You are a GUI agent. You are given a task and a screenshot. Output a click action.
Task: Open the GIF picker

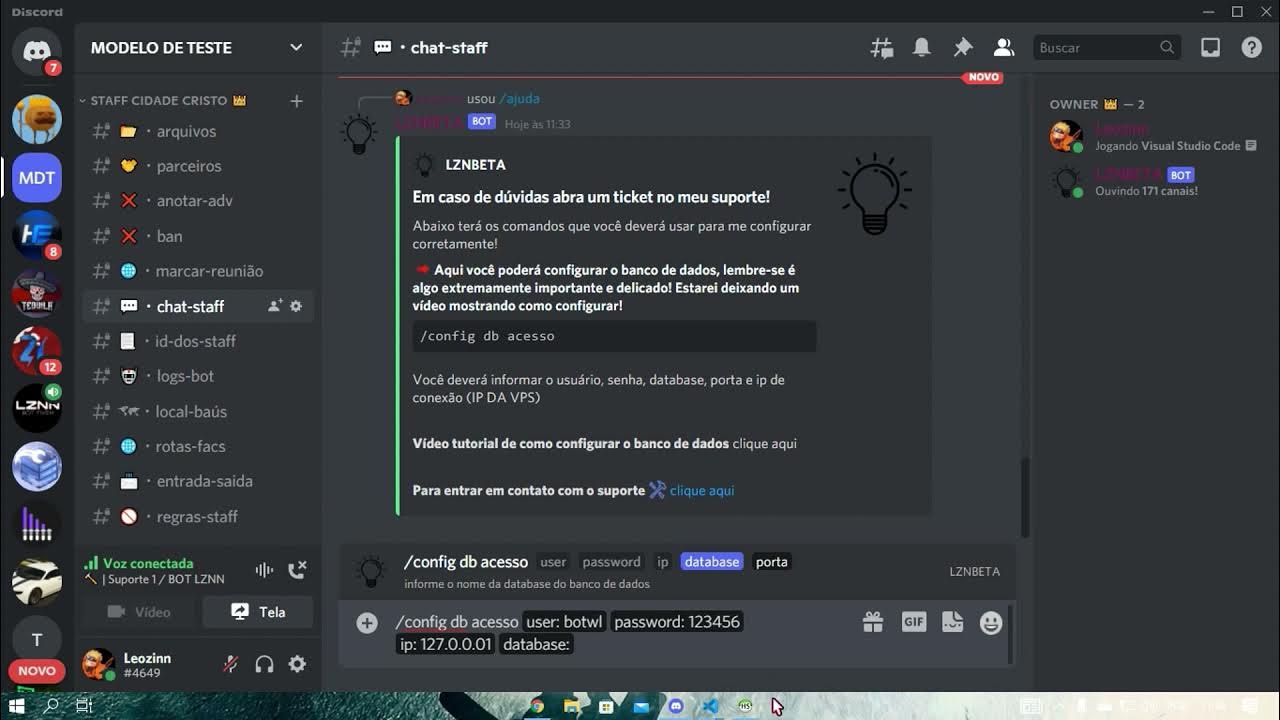[x=914, y=622]
